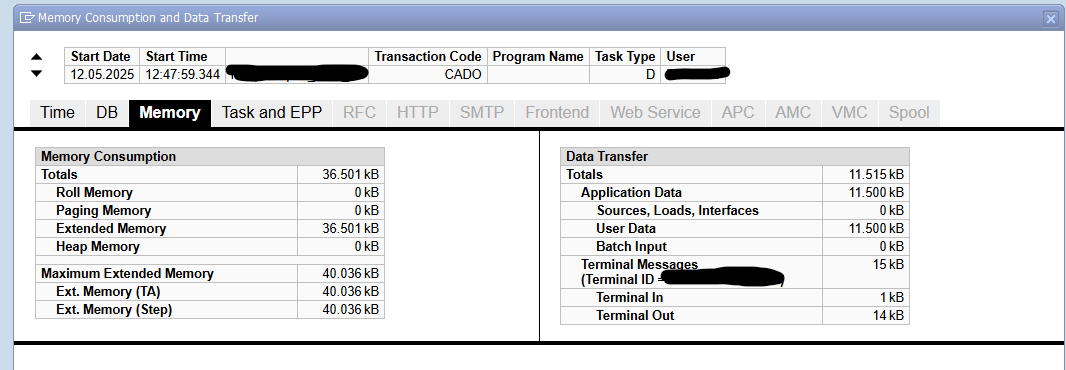Viewport: 1066px width, 370px height.
Task: Click the Terminal Out value cell
Action: 865,316
